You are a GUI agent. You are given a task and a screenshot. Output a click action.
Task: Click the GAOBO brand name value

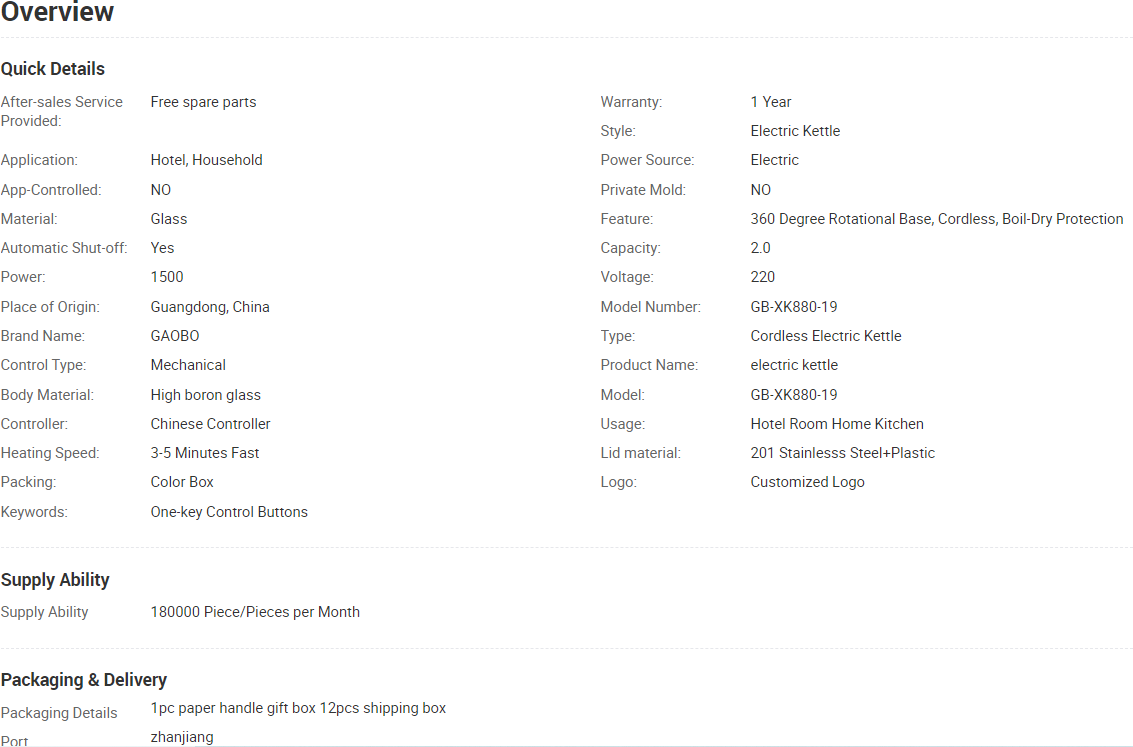coord(175,336)
